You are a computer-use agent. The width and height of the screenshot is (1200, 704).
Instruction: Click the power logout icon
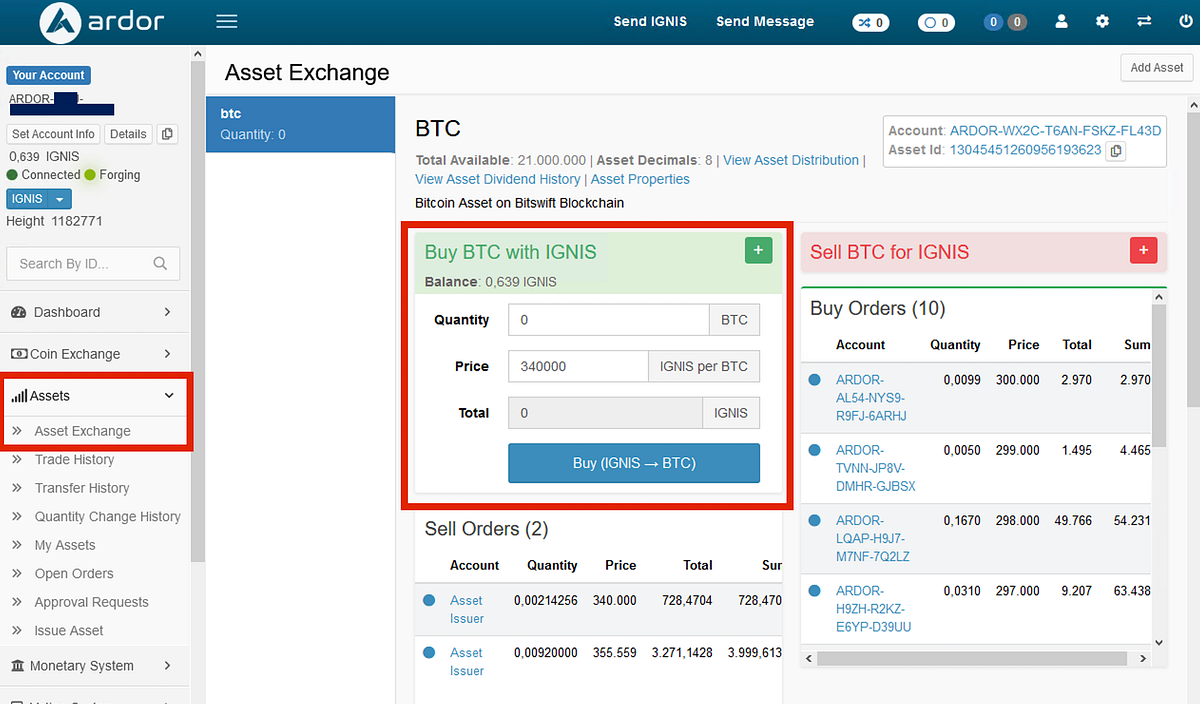pos(1185,21)
